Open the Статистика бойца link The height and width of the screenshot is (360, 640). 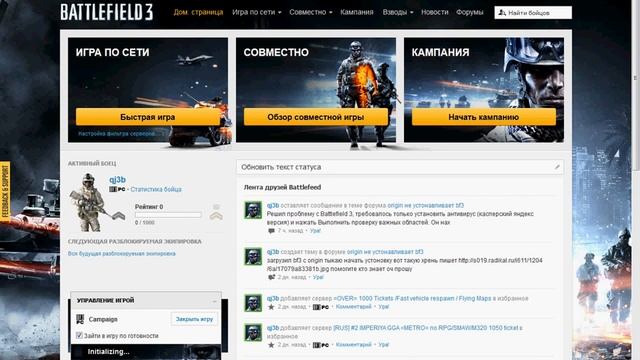[156, 189]
